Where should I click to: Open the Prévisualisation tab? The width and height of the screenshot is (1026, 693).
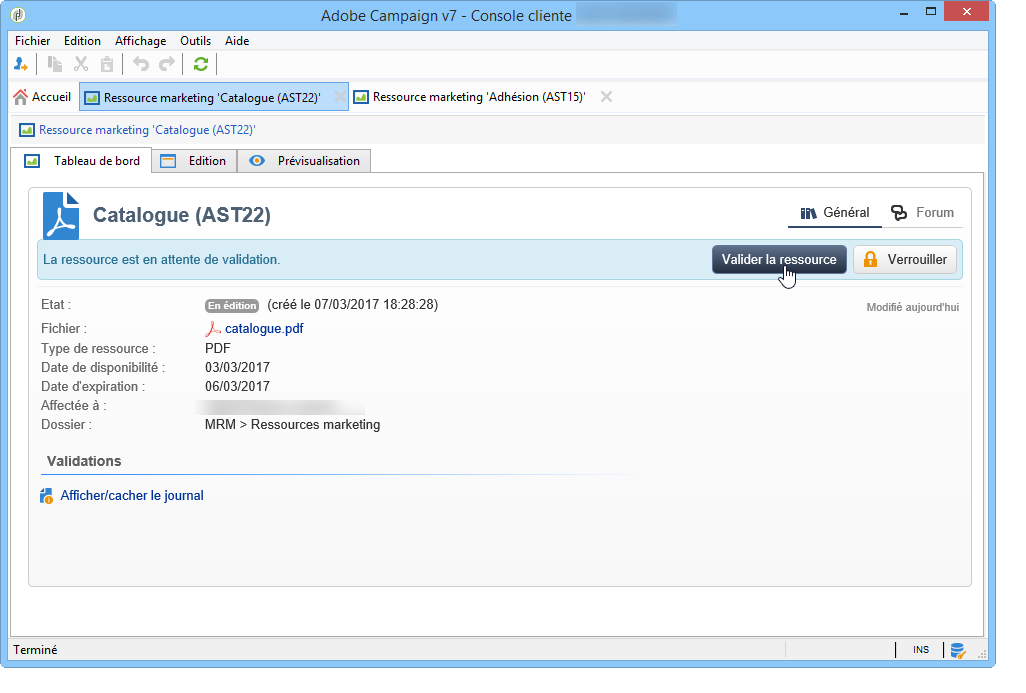coord(304,161)
